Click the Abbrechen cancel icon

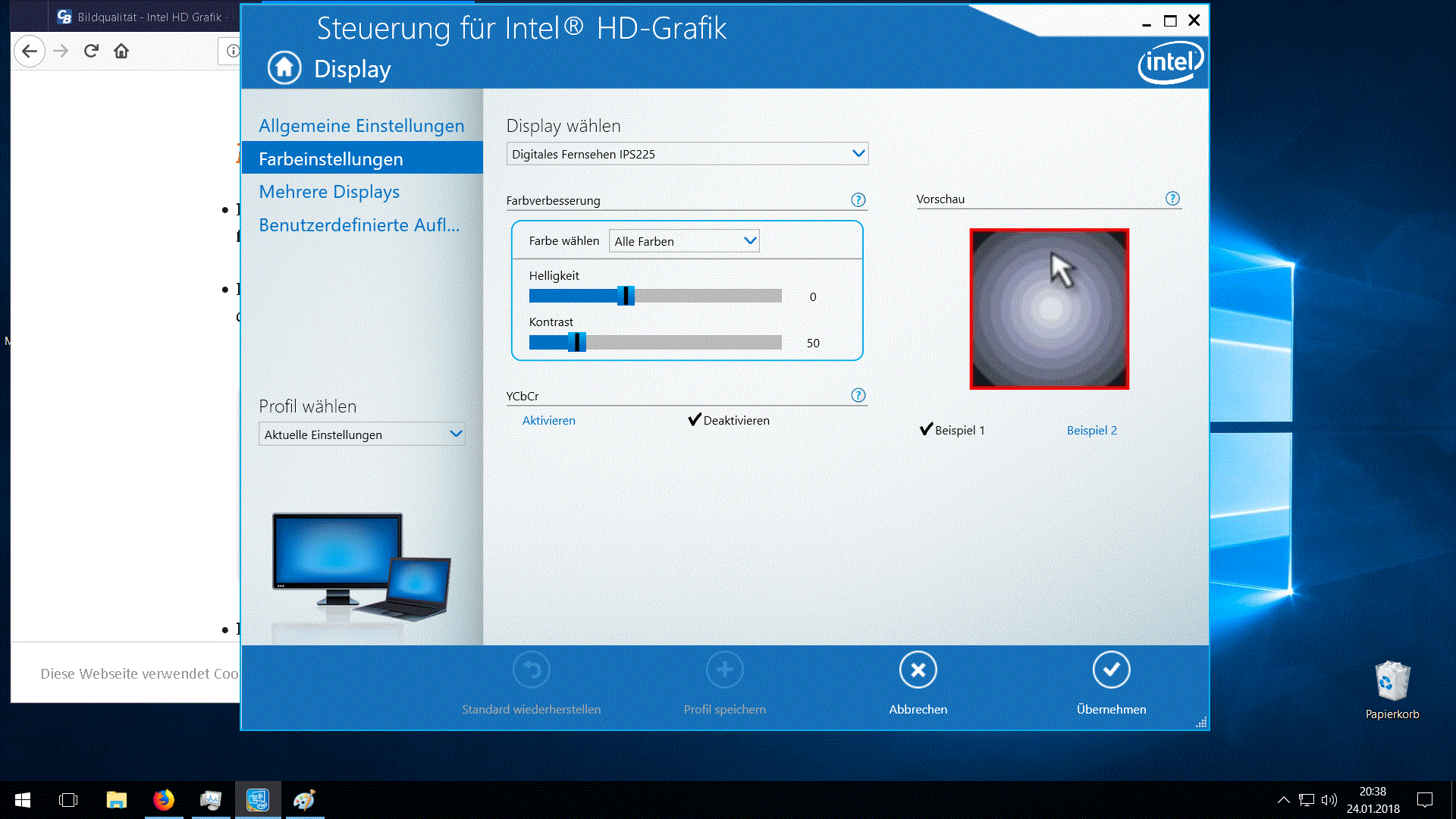918,670
